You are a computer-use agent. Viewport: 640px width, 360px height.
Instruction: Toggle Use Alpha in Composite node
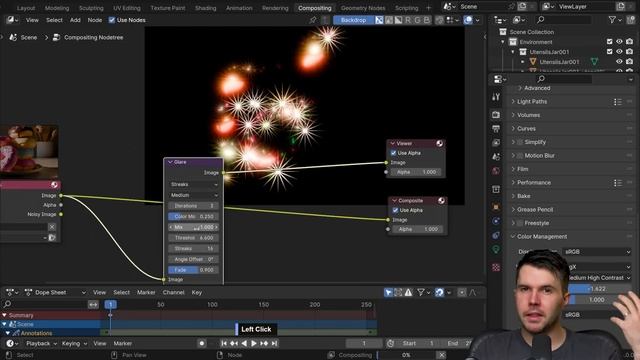[395, 210]
